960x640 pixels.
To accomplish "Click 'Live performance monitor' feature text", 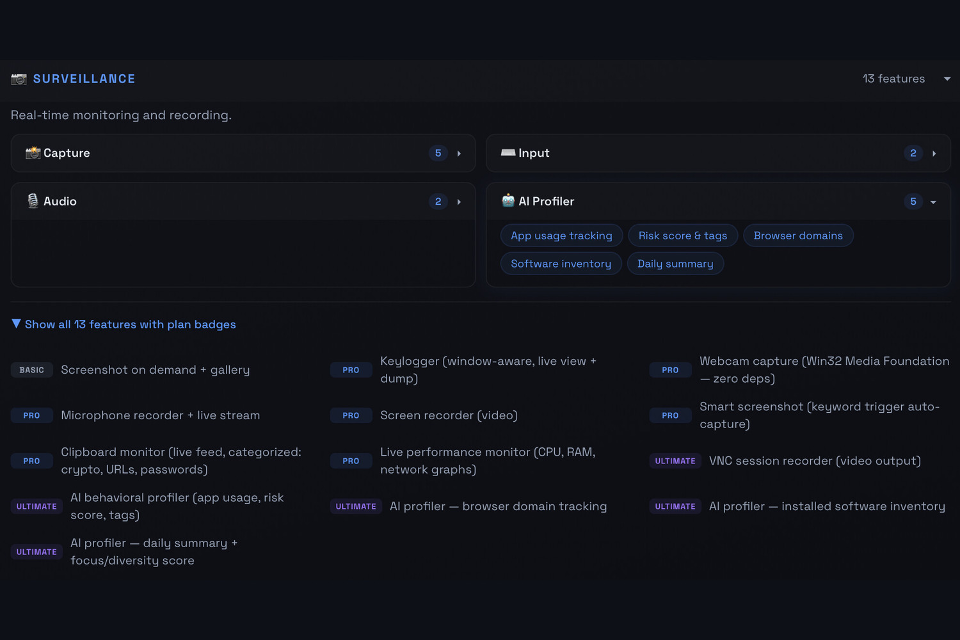I will click(487, 461).
